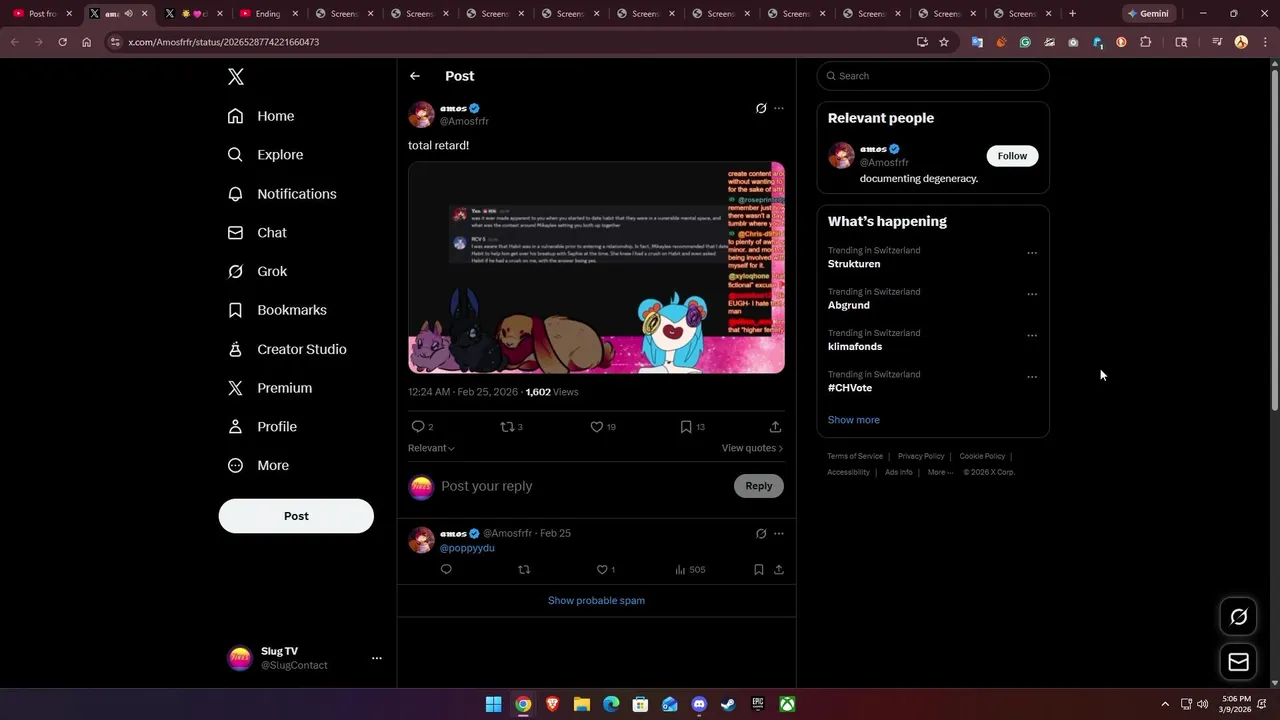View analytics showing 505 views
1280x720 pixels.
coord(690,569)
